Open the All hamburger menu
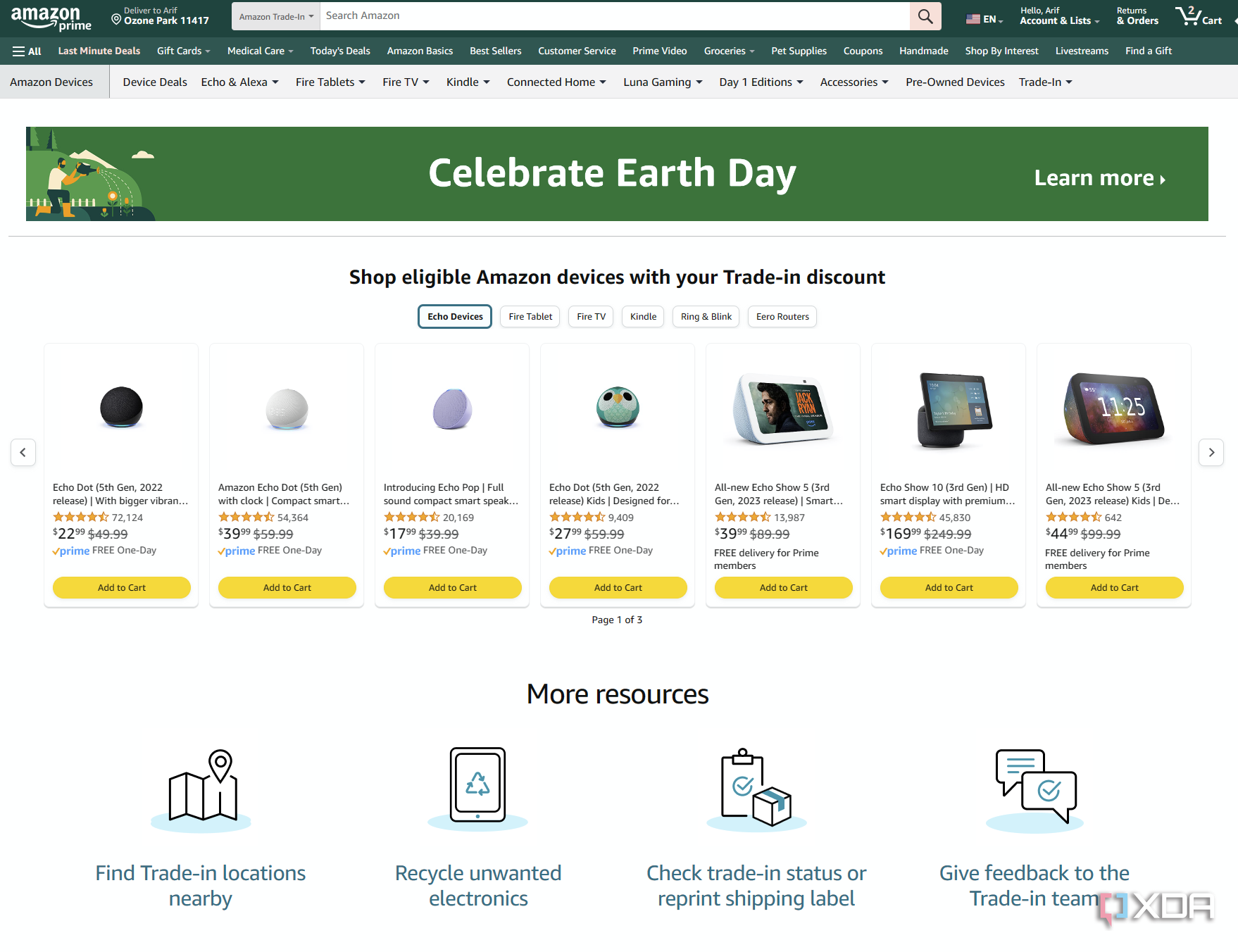1238x952 pixels. 27,51
